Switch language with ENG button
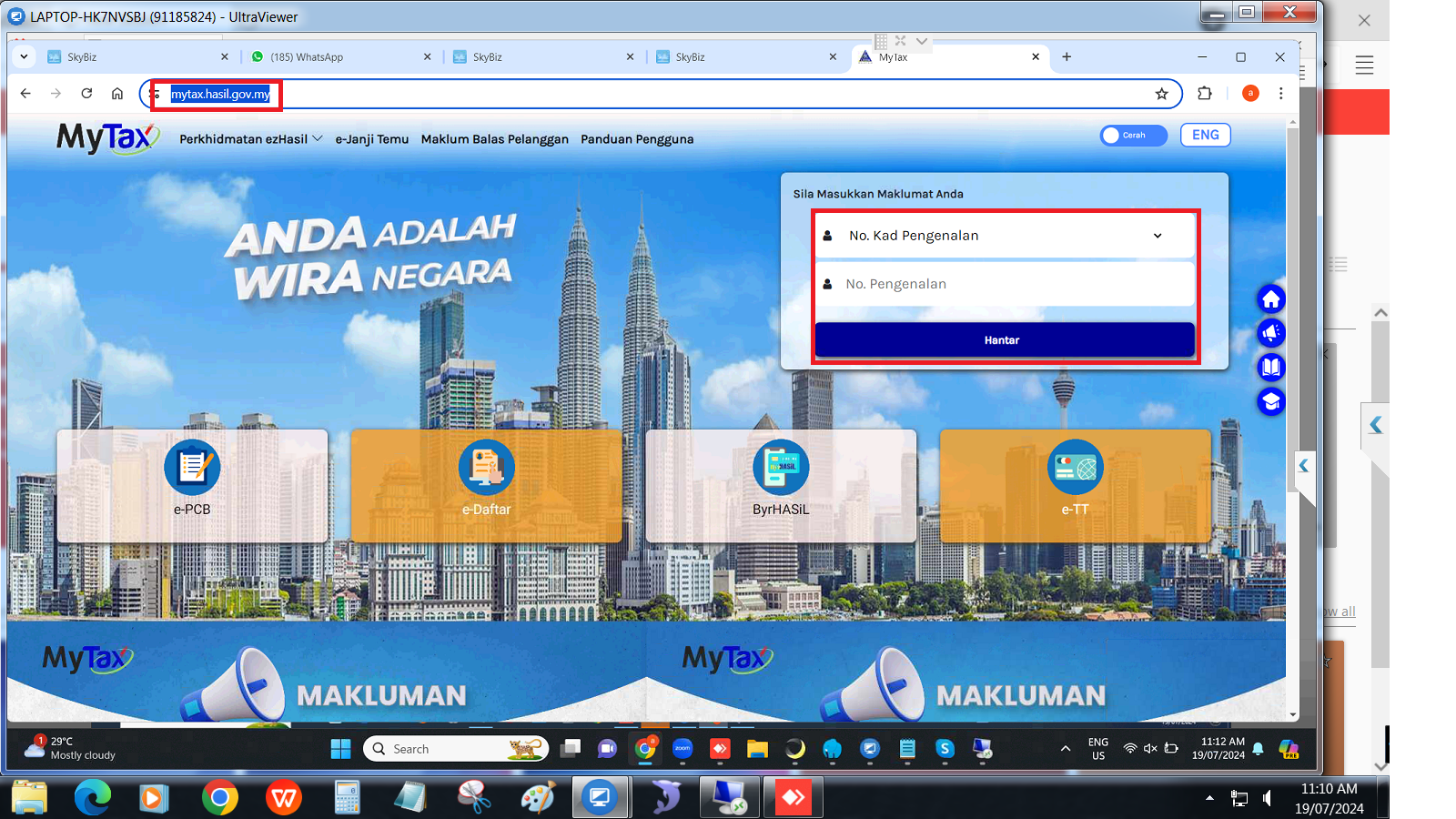Screen dimensions: 1456x819 pos(1205,136)
